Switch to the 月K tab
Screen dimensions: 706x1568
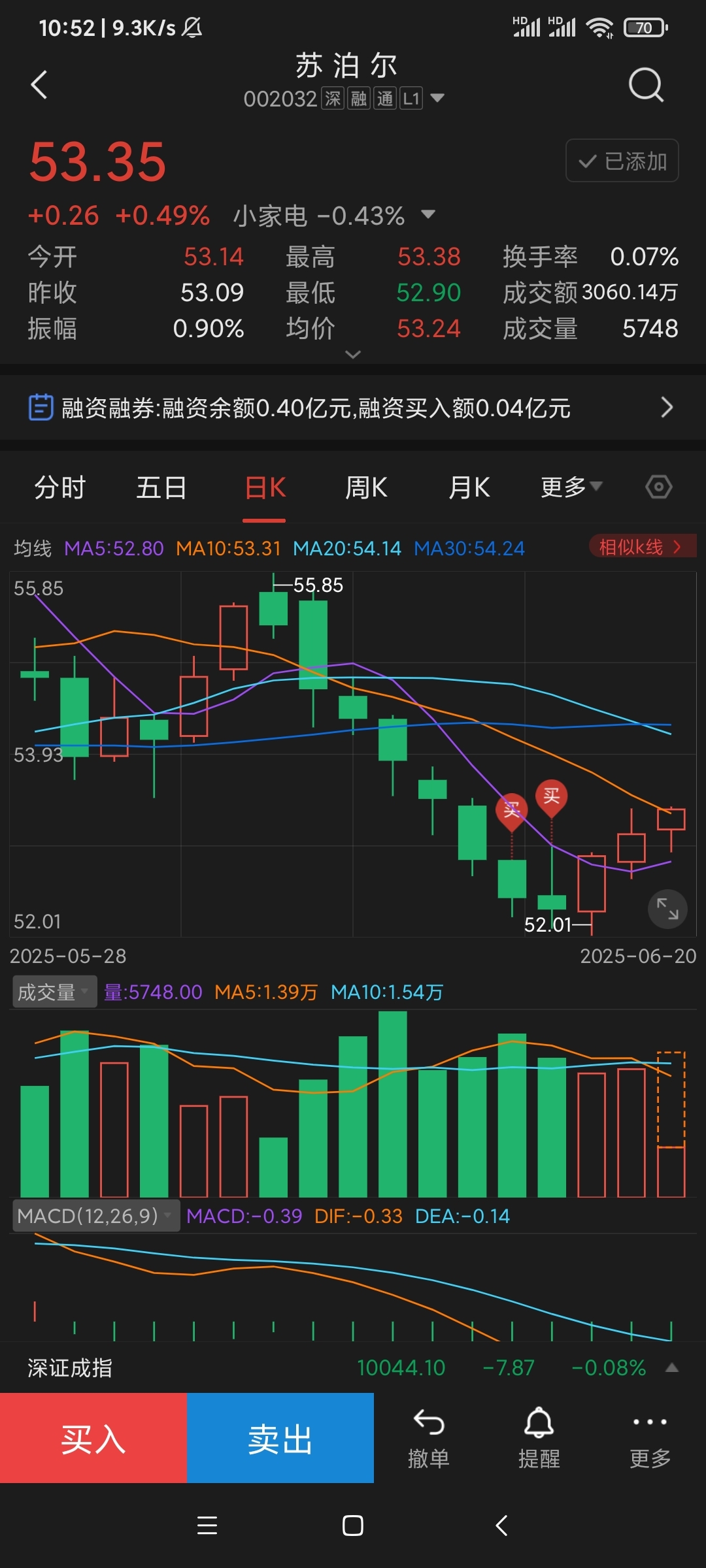469,488
